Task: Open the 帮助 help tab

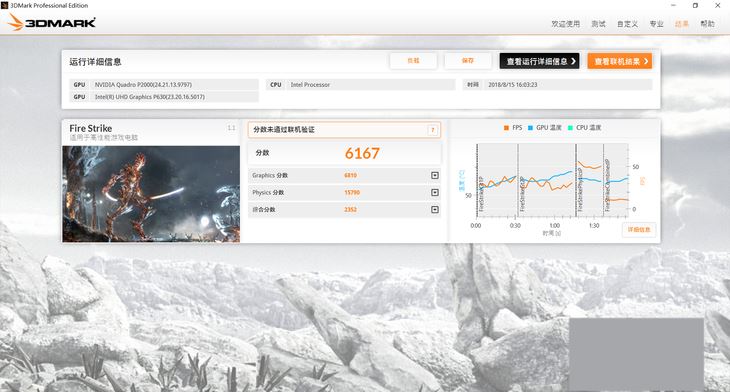Action: [x=707, y=24]
